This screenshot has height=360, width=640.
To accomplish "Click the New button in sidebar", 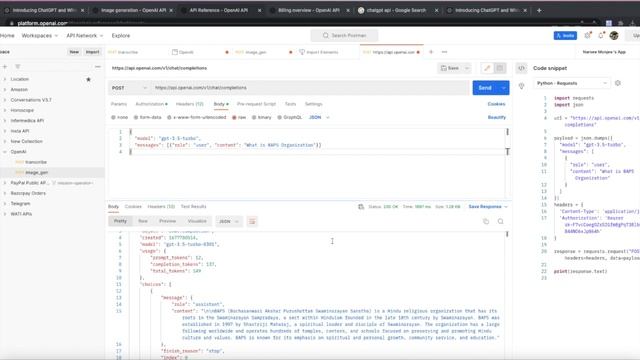I will click(74, 52).
